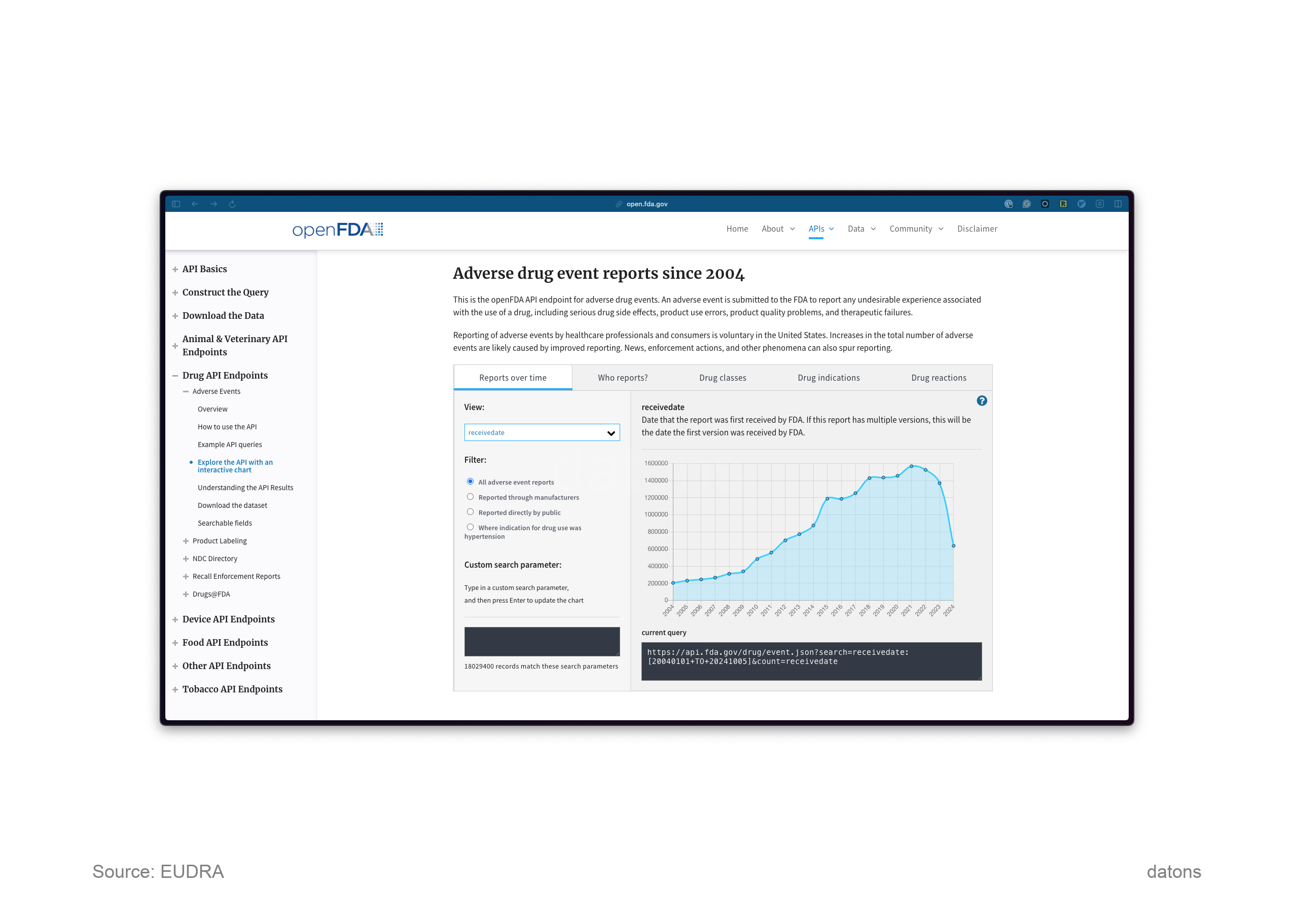Choose Reported directly by public
The height and width of the screenshot is (924, 1294).
pos(470,511)
